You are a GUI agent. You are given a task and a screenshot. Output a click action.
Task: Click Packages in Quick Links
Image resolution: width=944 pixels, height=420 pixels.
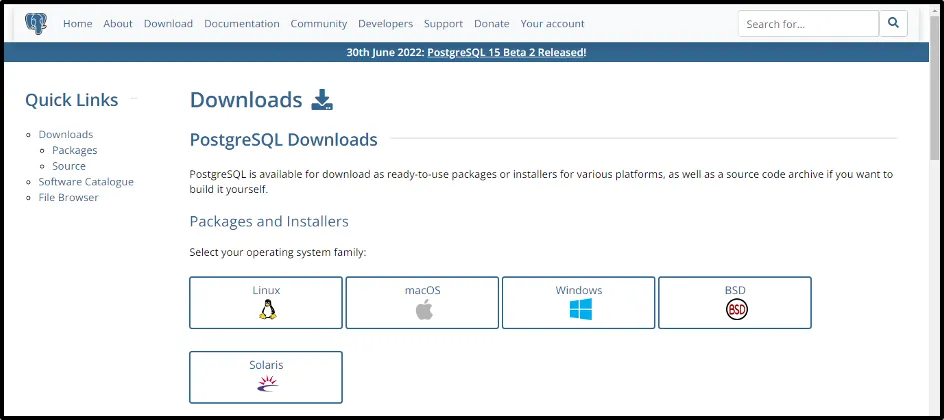coord(75,150)
